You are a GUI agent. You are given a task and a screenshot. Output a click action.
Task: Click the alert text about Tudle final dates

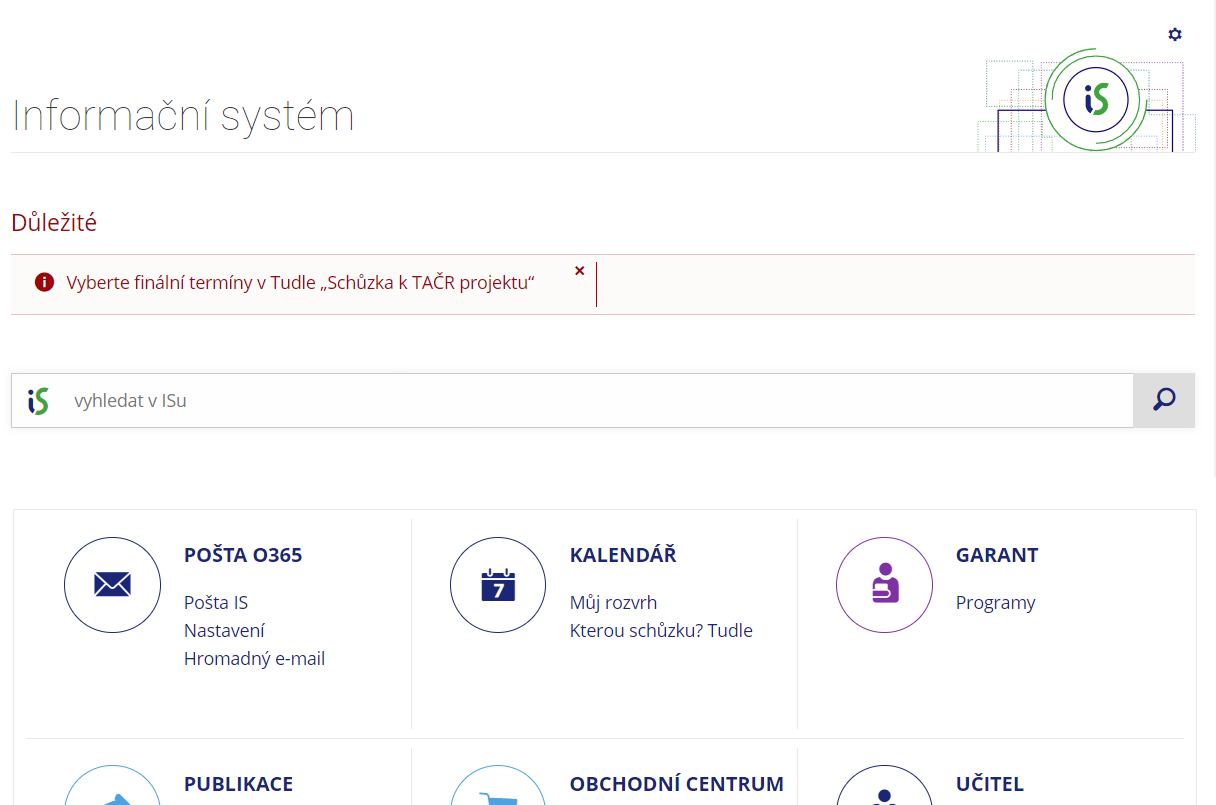pos(300,283)
